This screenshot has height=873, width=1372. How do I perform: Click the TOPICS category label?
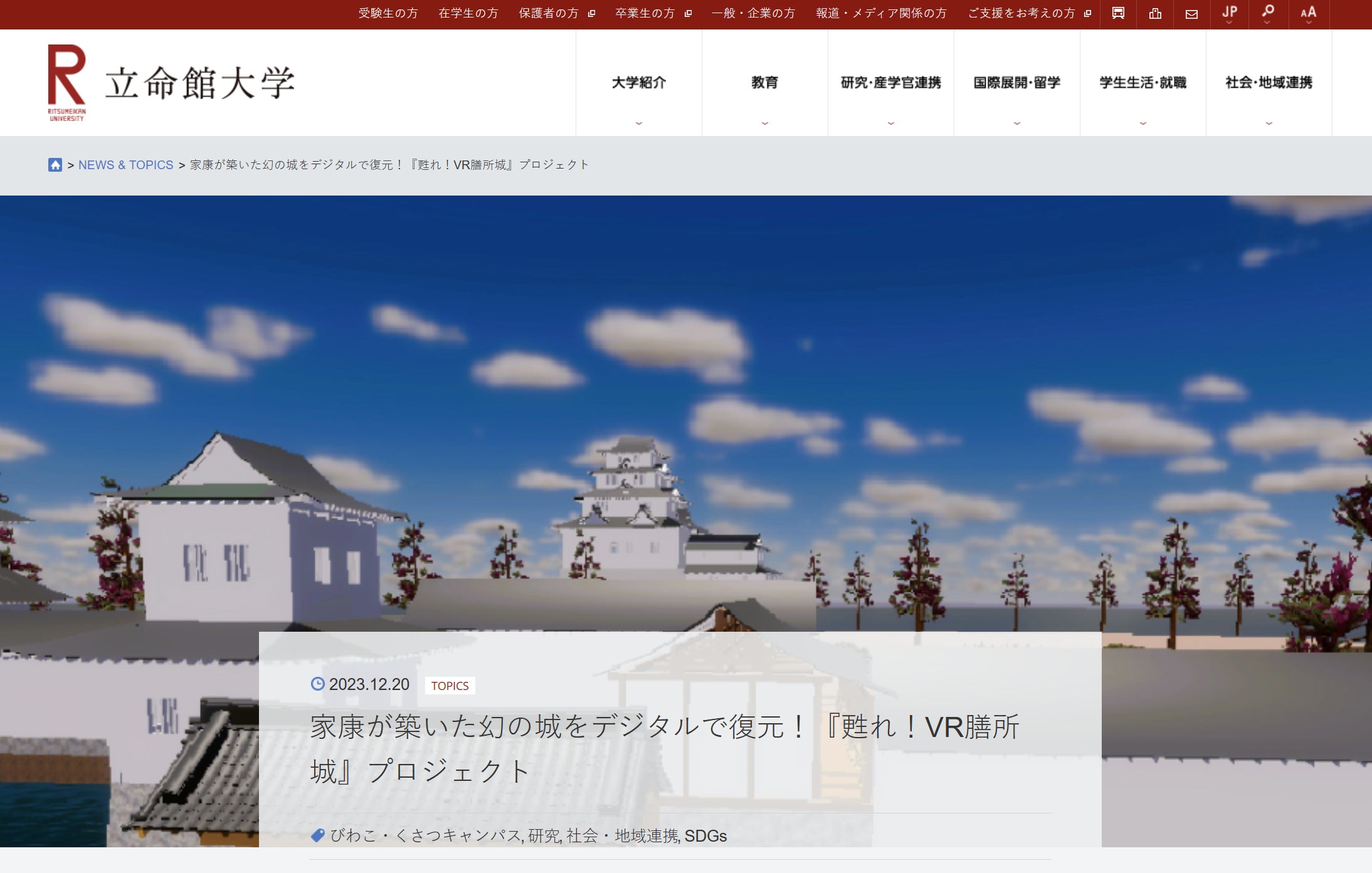(450, 686)
